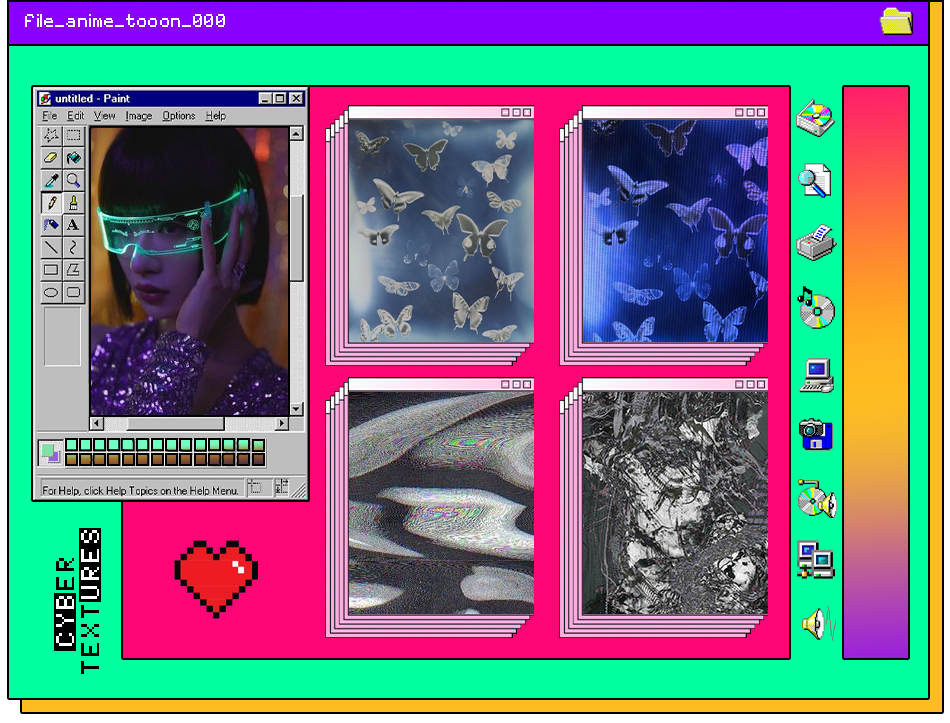Select the Magnifier tool
Screen dimensions: 950x723
(x=73, y=181)
